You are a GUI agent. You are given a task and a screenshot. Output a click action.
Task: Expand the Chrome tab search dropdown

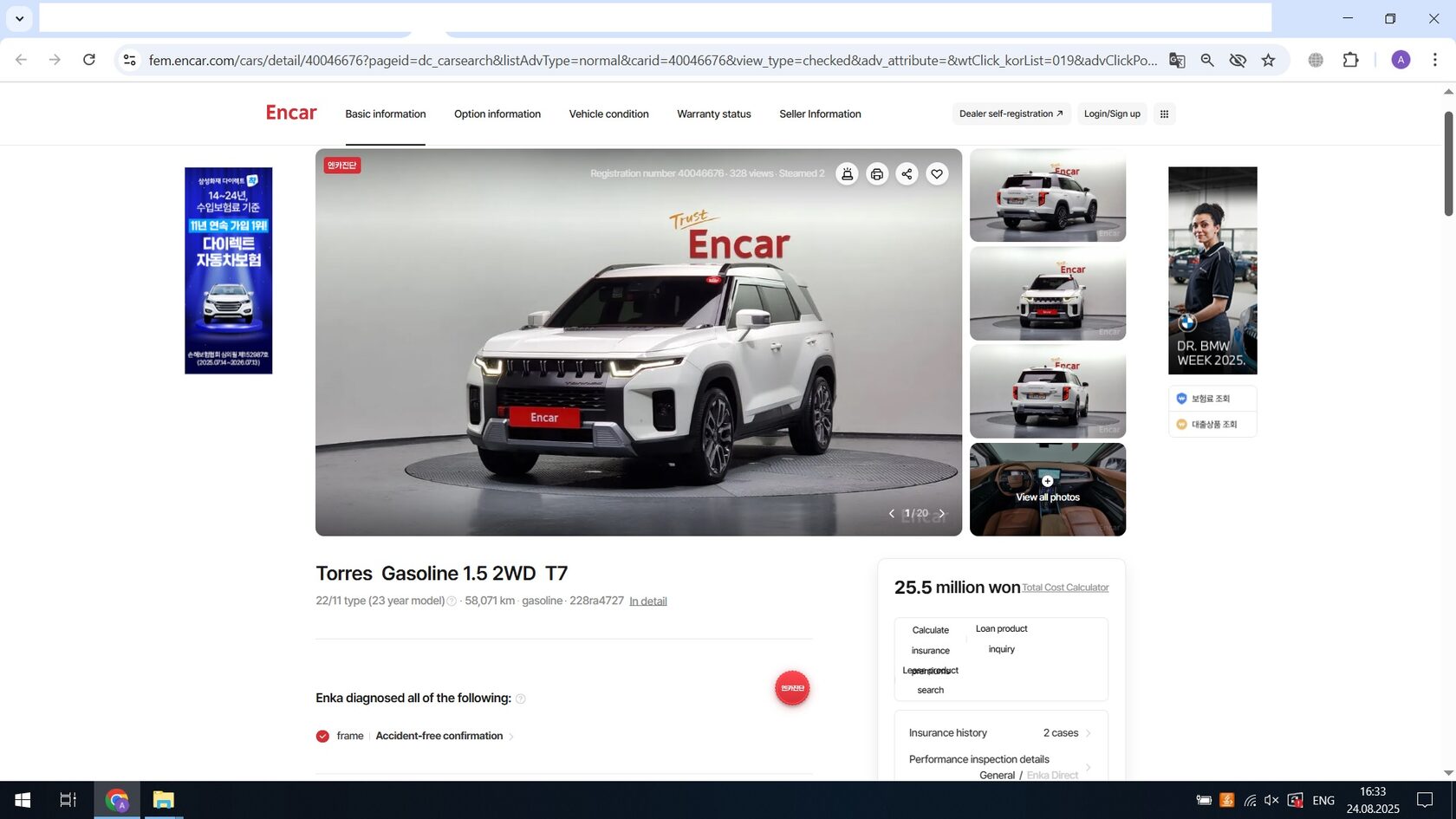click(x=19, y=18)
